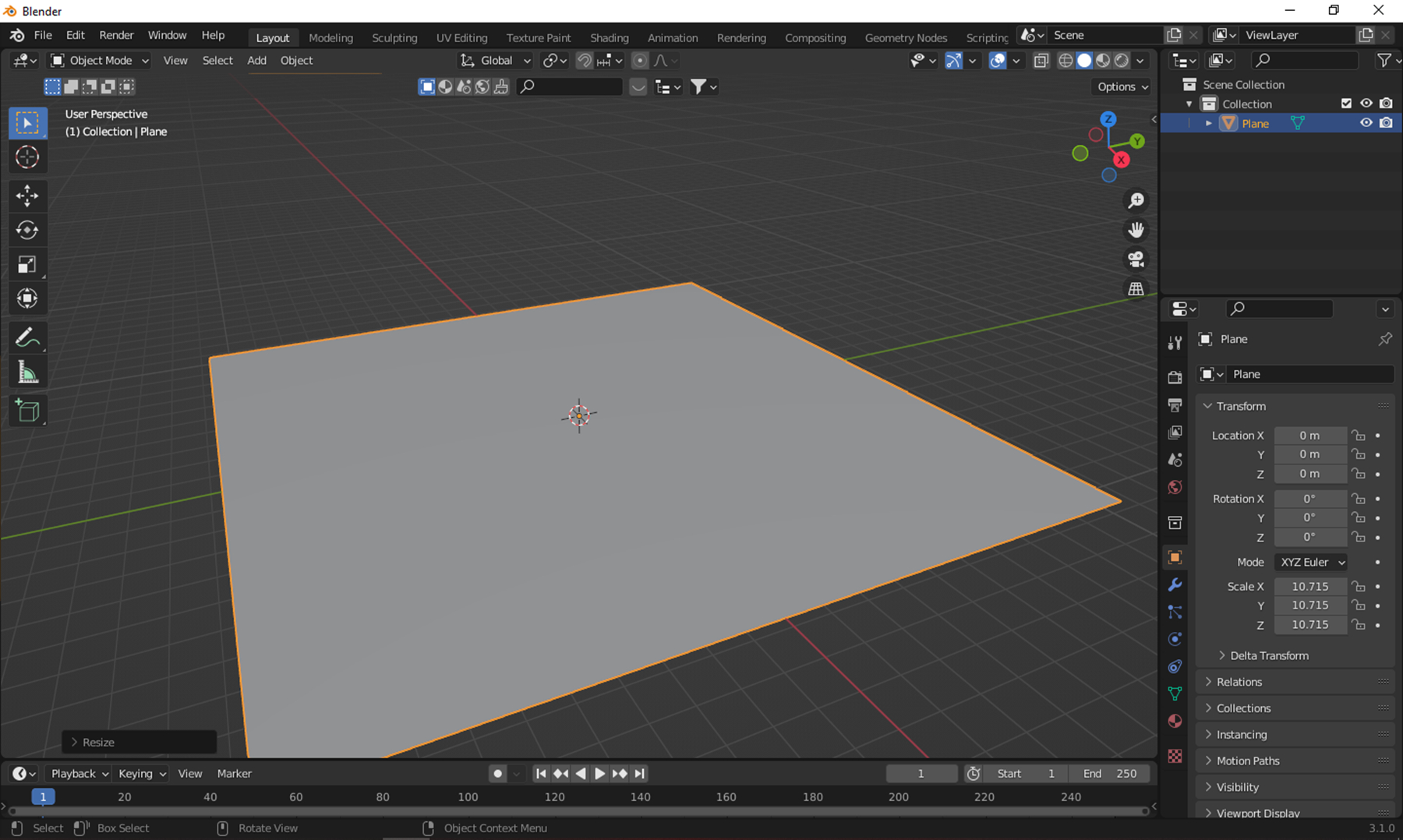
Task: Open rotation Mode XYZ Euler dropdown
Action: [x=1312, y=562]
